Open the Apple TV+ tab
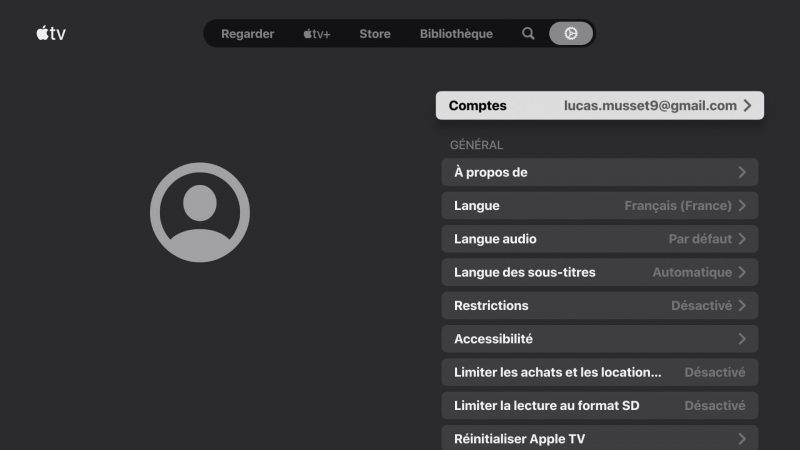 (317, 34)
